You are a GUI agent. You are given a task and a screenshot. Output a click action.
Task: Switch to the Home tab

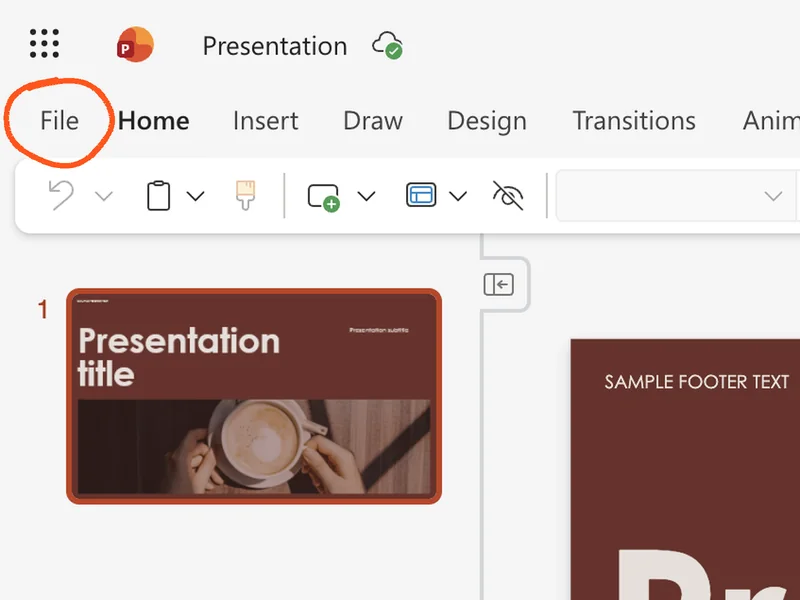click(x=154, y=121)
